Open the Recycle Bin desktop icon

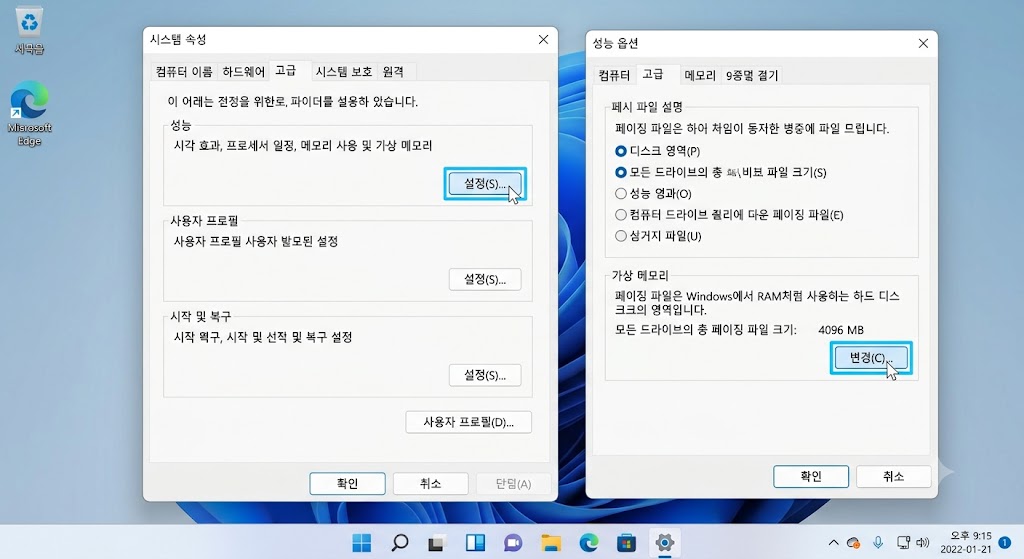tap(29, 30)
